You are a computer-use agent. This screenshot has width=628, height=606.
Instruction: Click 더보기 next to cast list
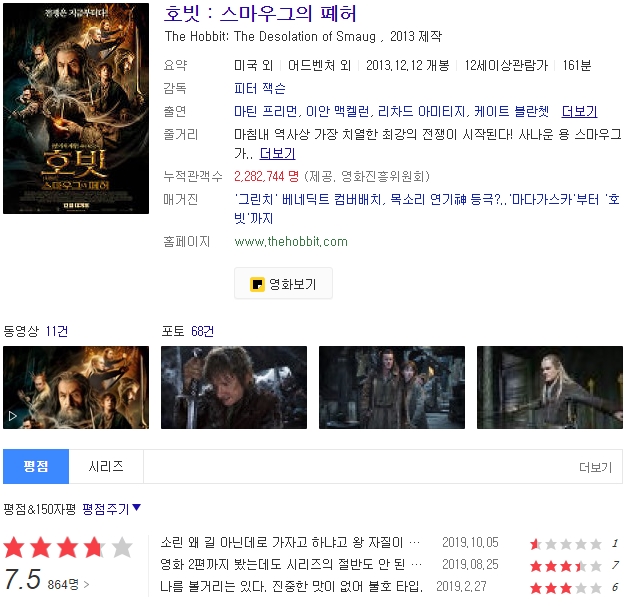[579, 111]
